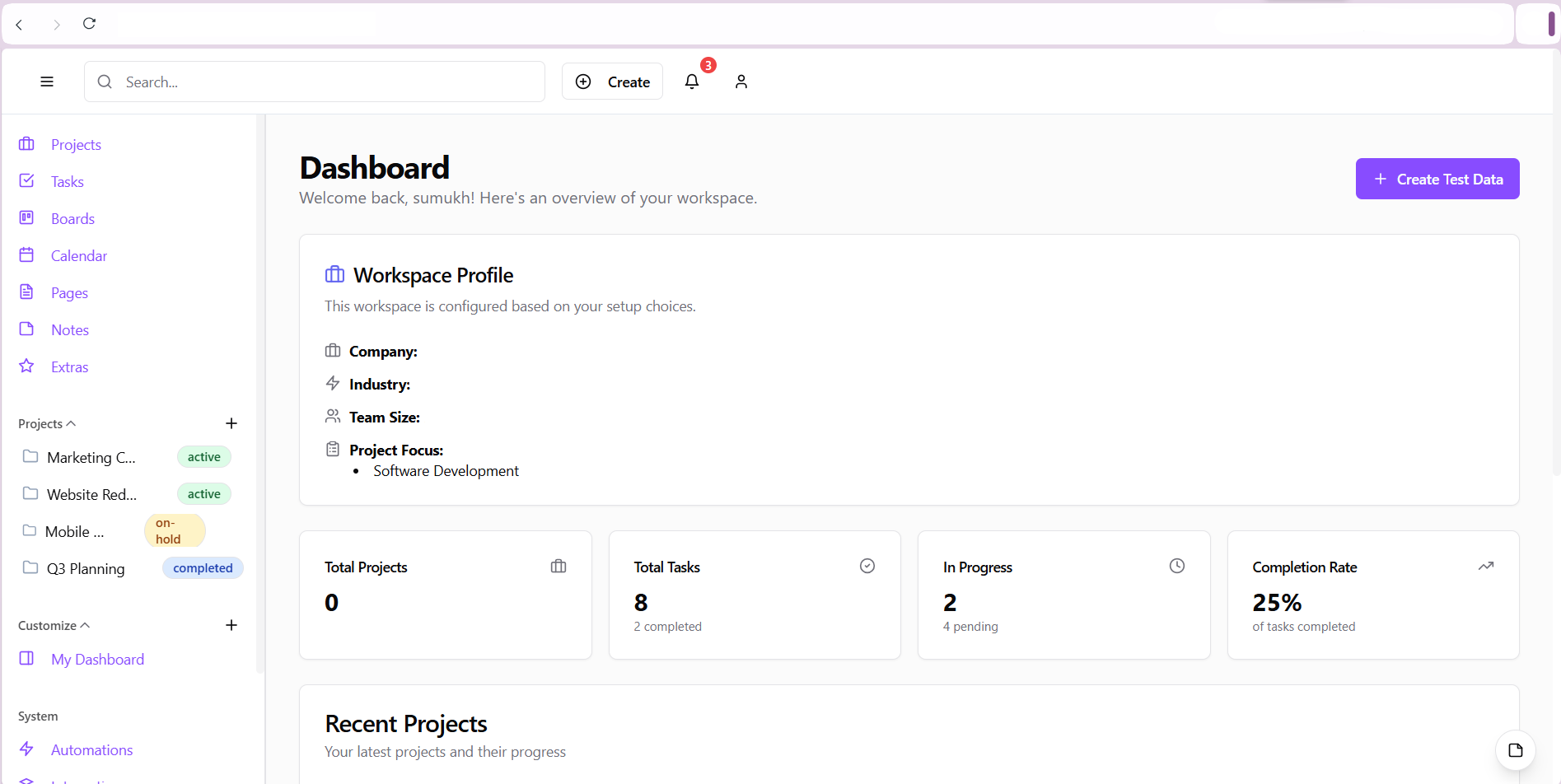Select the Tasks icon in the sidebar
Image resolution: width=1561 pixels, height=784 pixels.
click(27, 180)
